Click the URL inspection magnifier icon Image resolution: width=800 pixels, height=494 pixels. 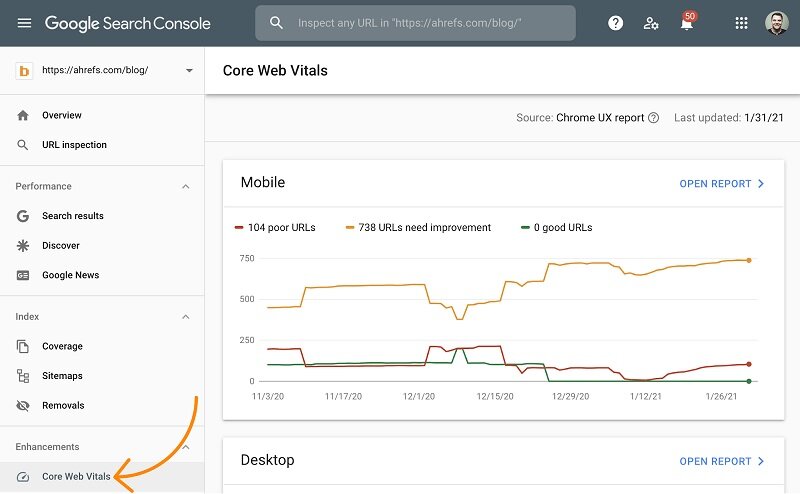click(23, 145)
